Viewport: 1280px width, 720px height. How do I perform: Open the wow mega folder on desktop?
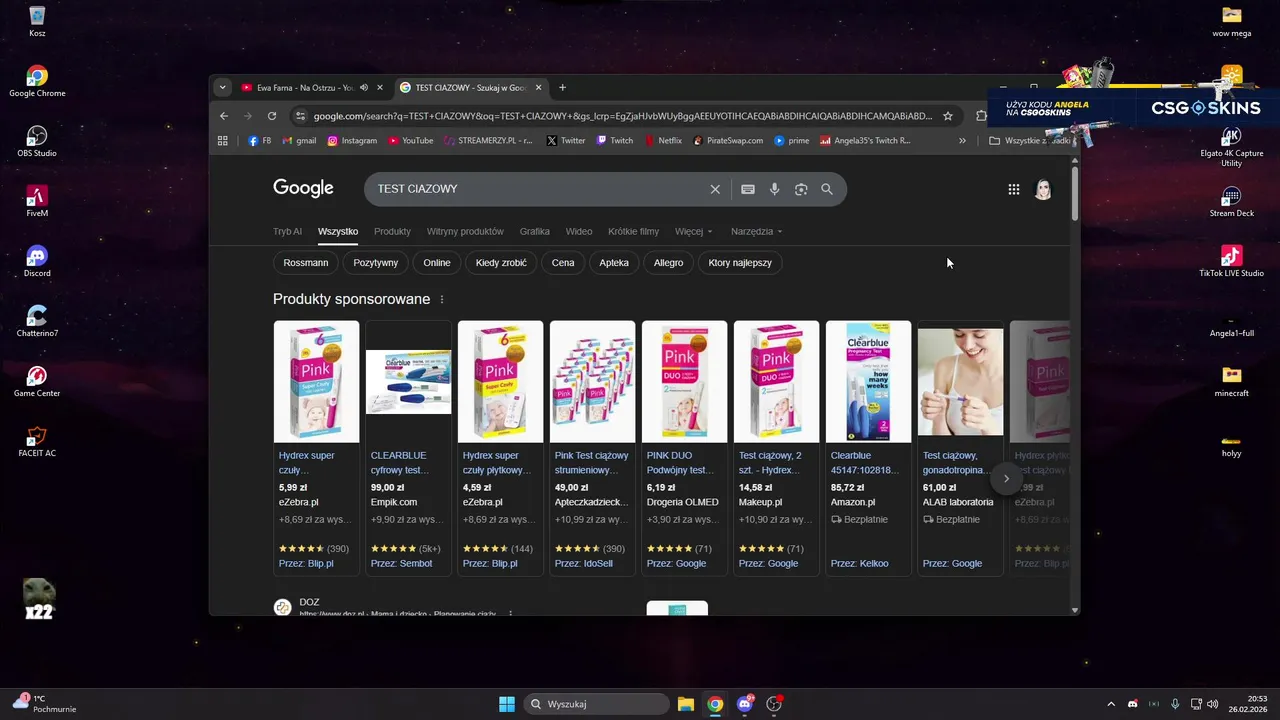(1231, 21)
